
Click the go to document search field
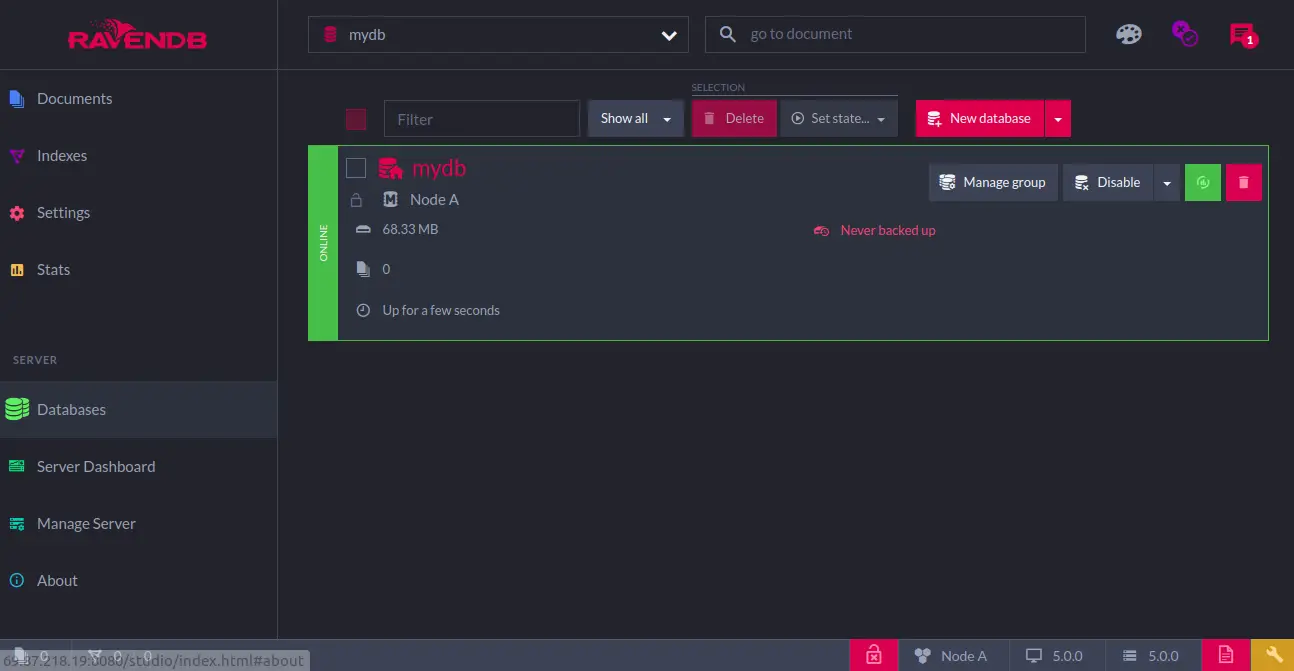tap(895, 34)
